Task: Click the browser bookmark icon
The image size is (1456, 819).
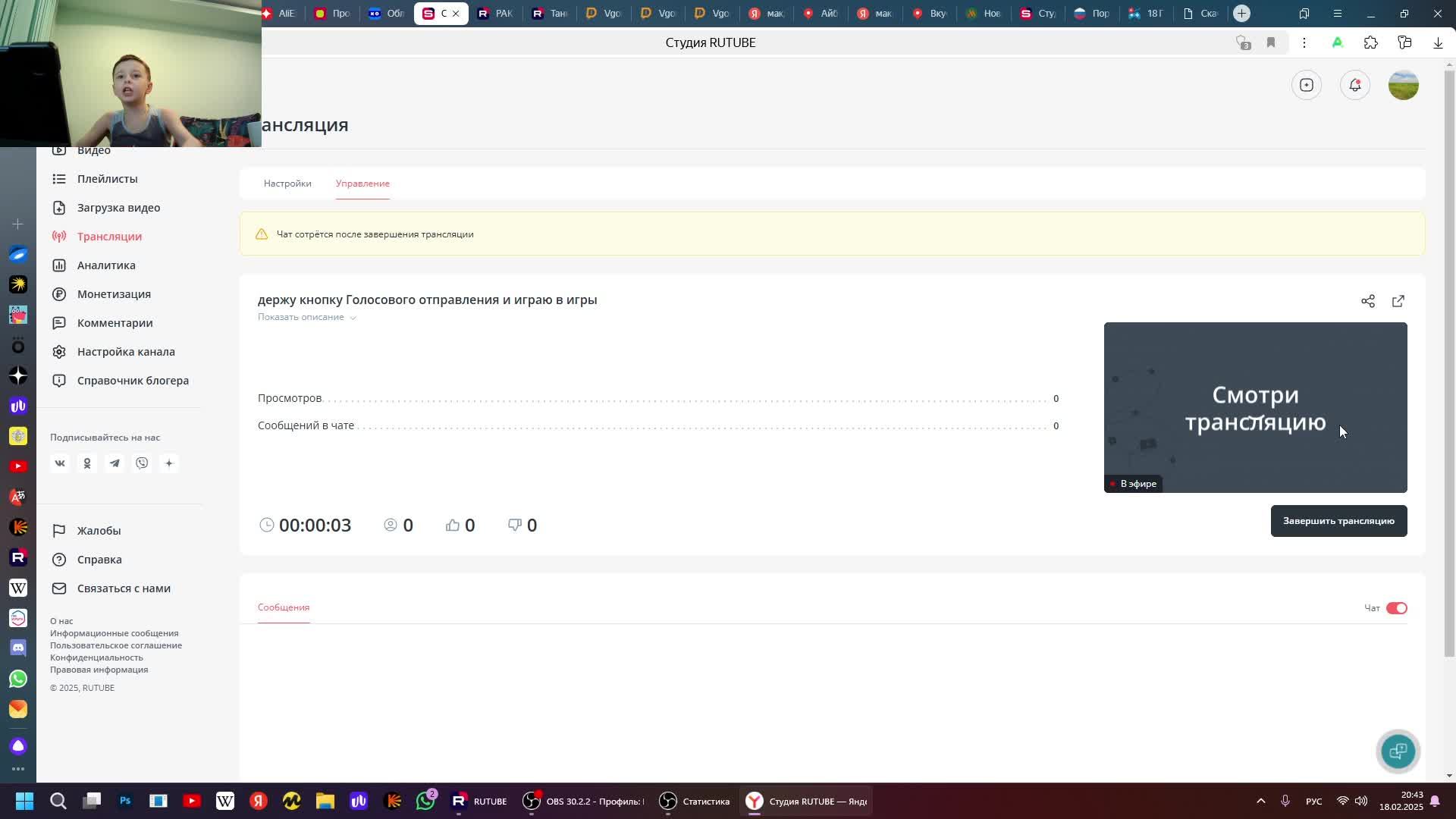Action: (1271, 42)
